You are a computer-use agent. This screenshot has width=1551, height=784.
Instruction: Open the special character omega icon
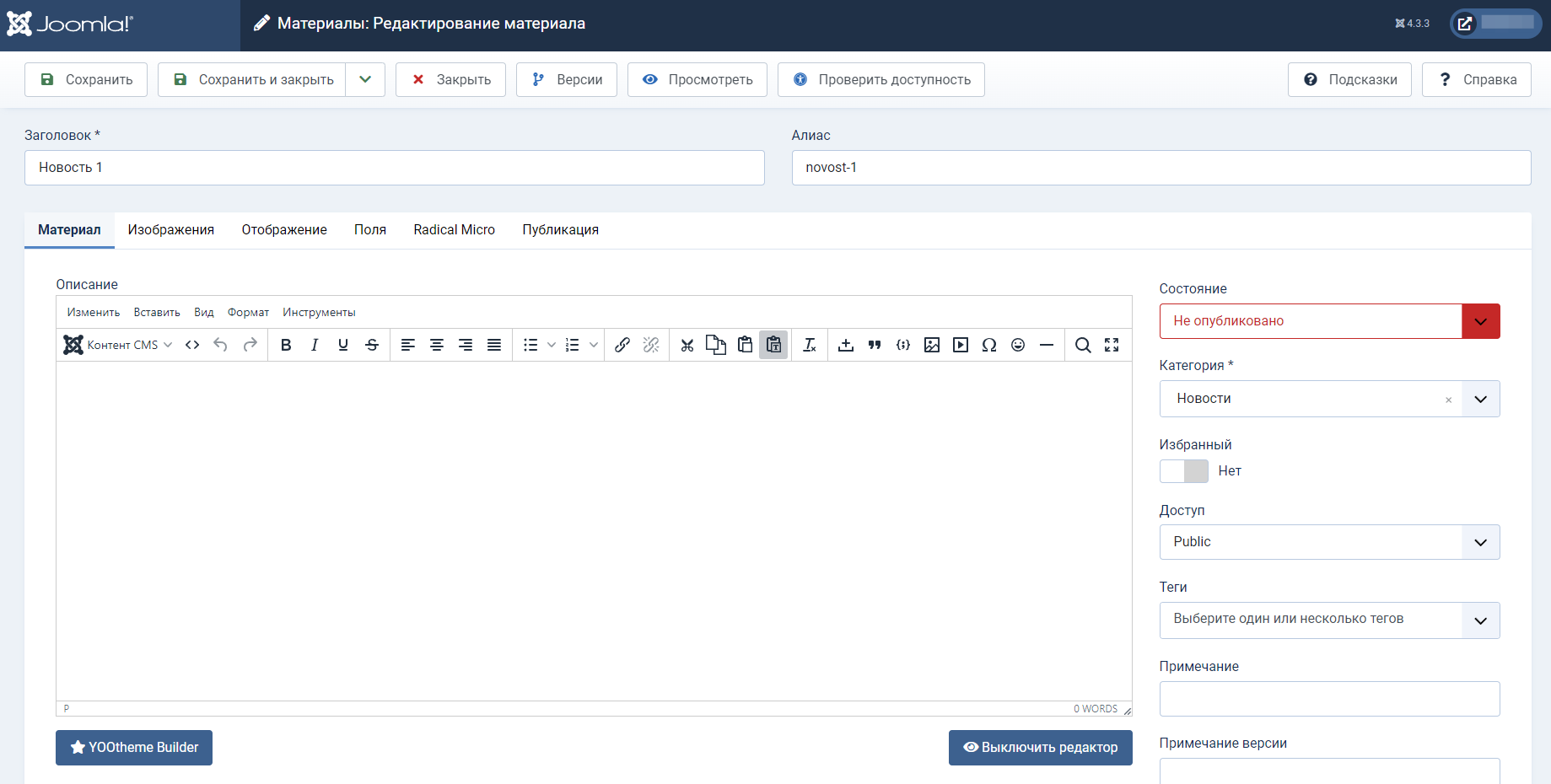(989, 345)
